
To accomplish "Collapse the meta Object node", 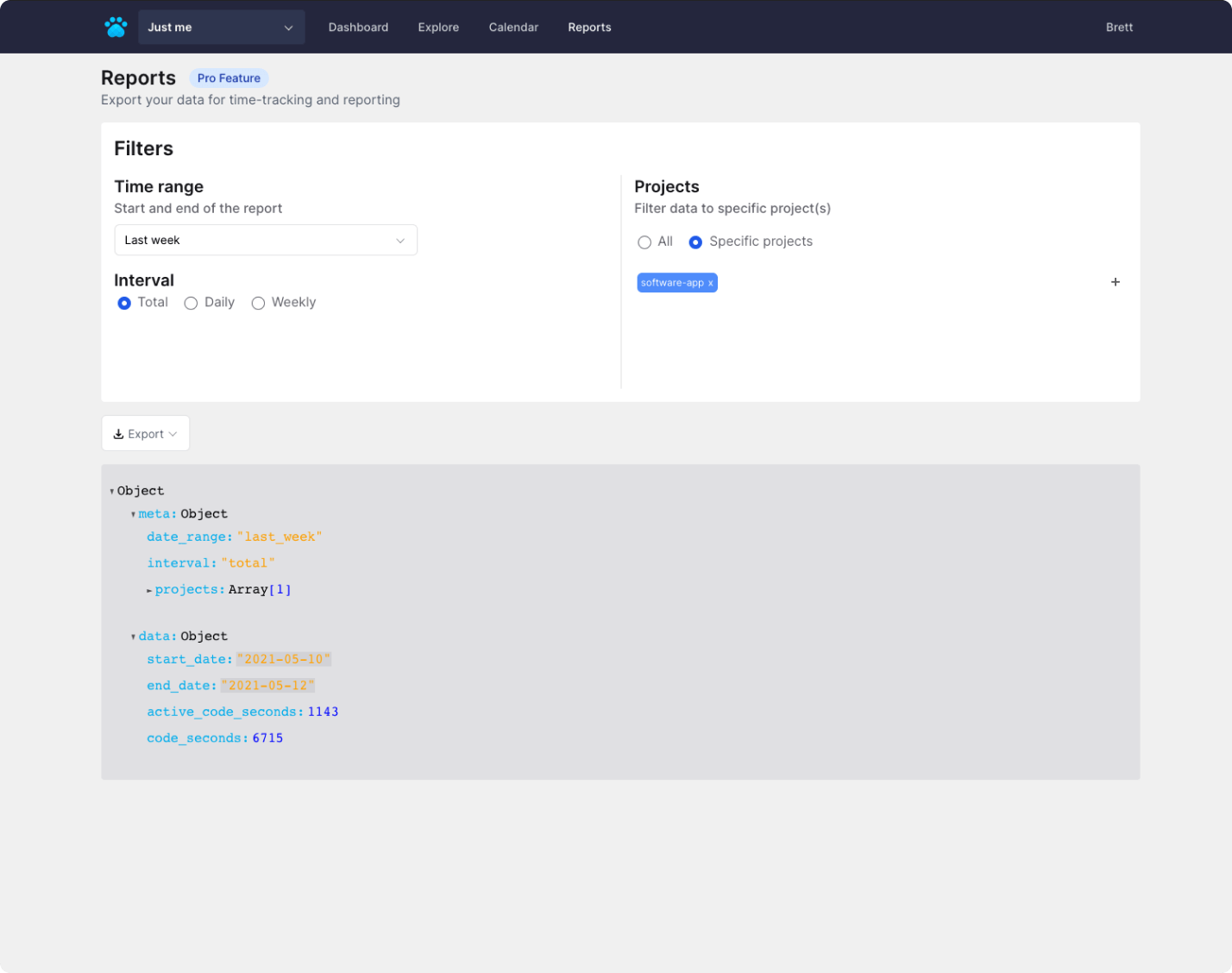I will coord(133,513).
